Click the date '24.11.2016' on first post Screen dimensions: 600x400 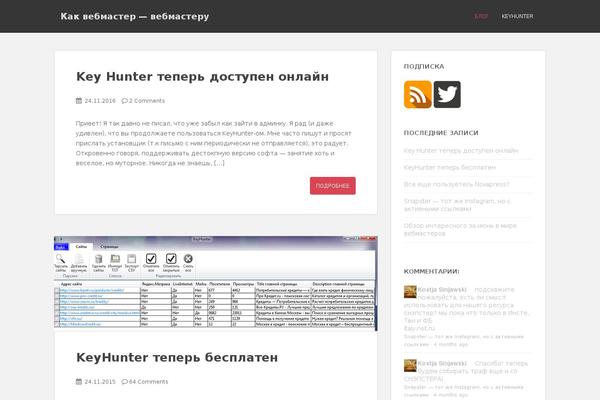[100, 101]
